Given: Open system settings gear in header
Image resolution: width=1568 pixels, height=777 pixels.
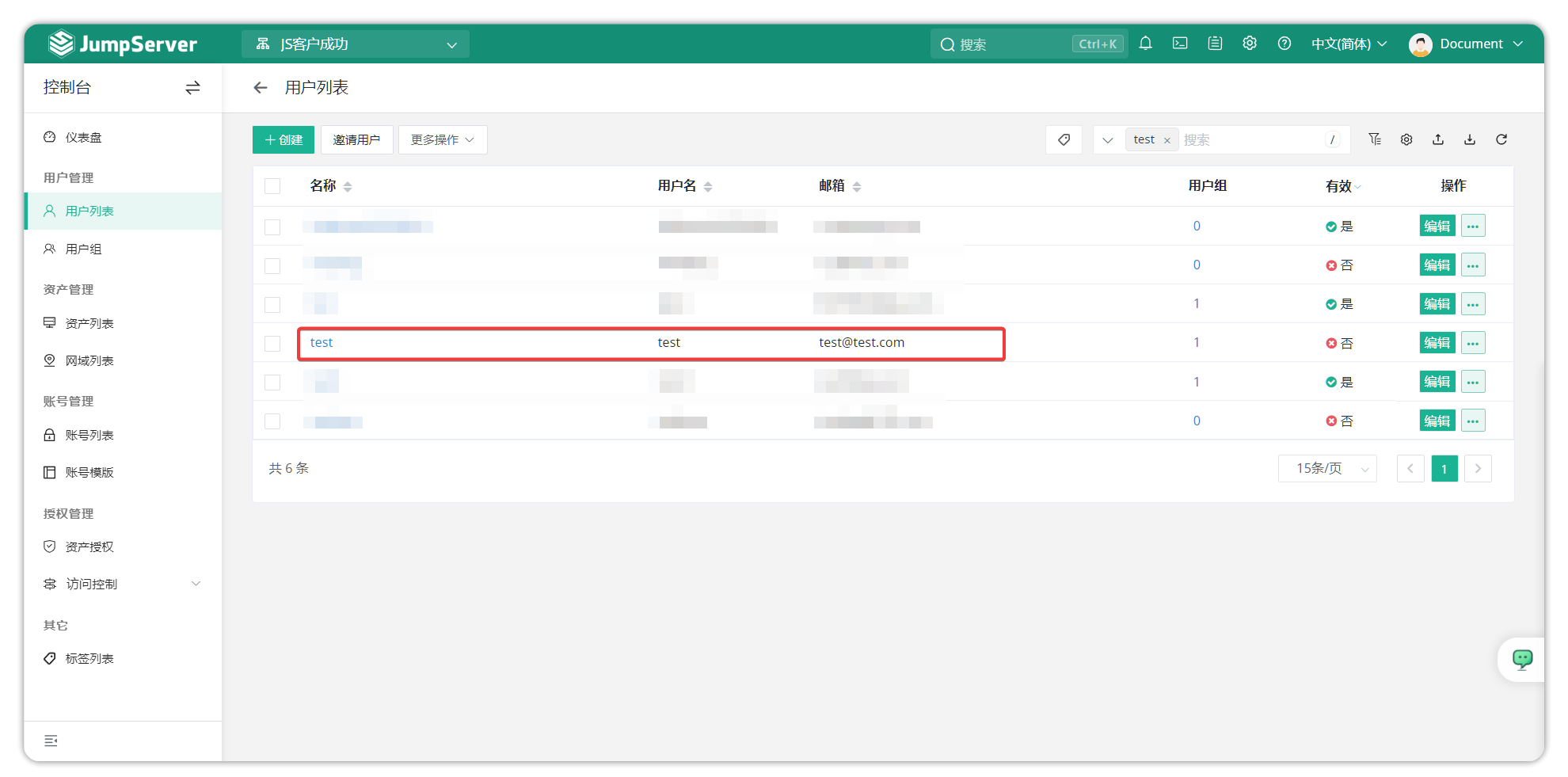Looking at the screenshot, I should (x=1250, y=44).
